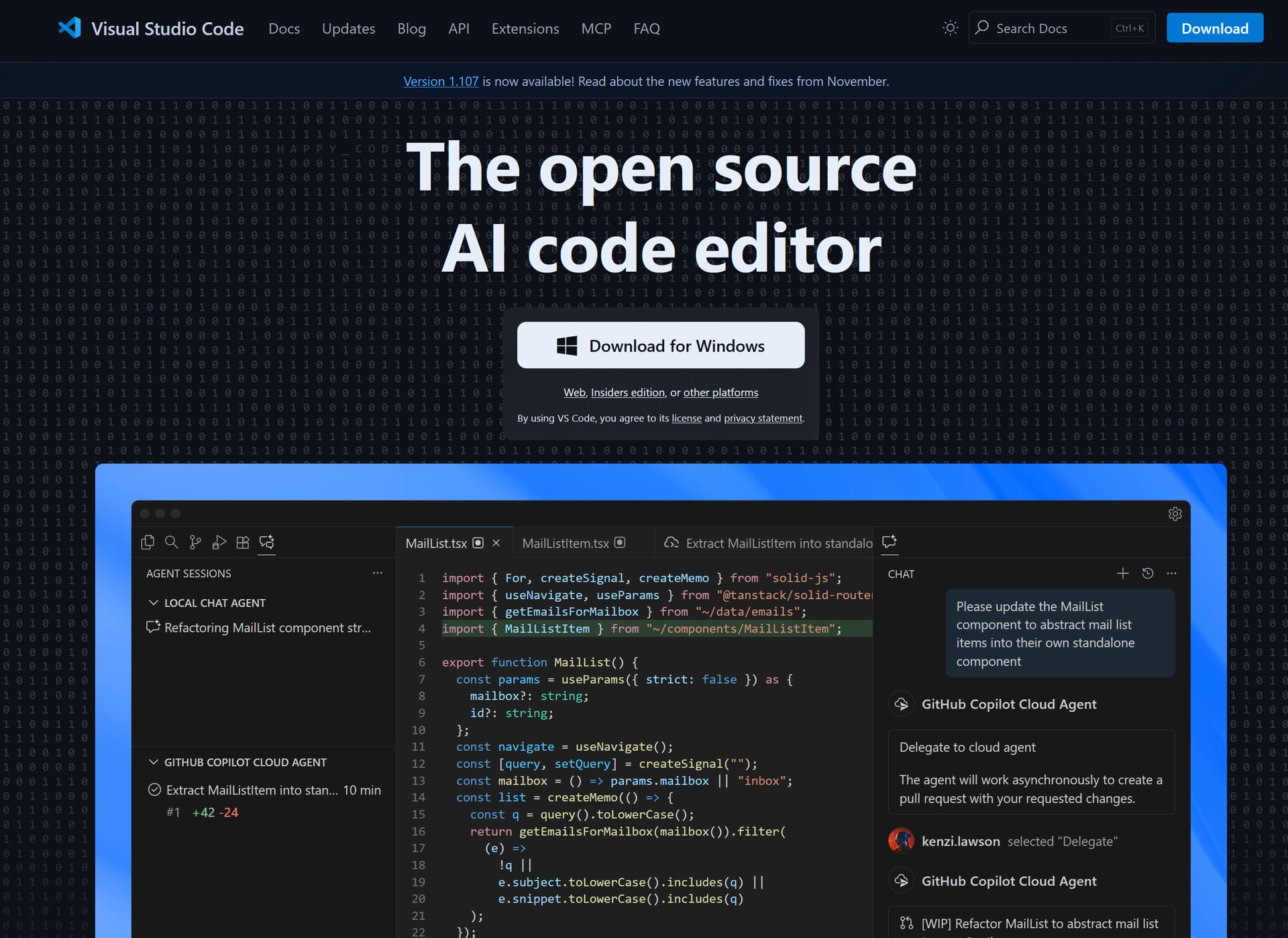
Task: Open the Run and Debug icon
Action: 219,542
